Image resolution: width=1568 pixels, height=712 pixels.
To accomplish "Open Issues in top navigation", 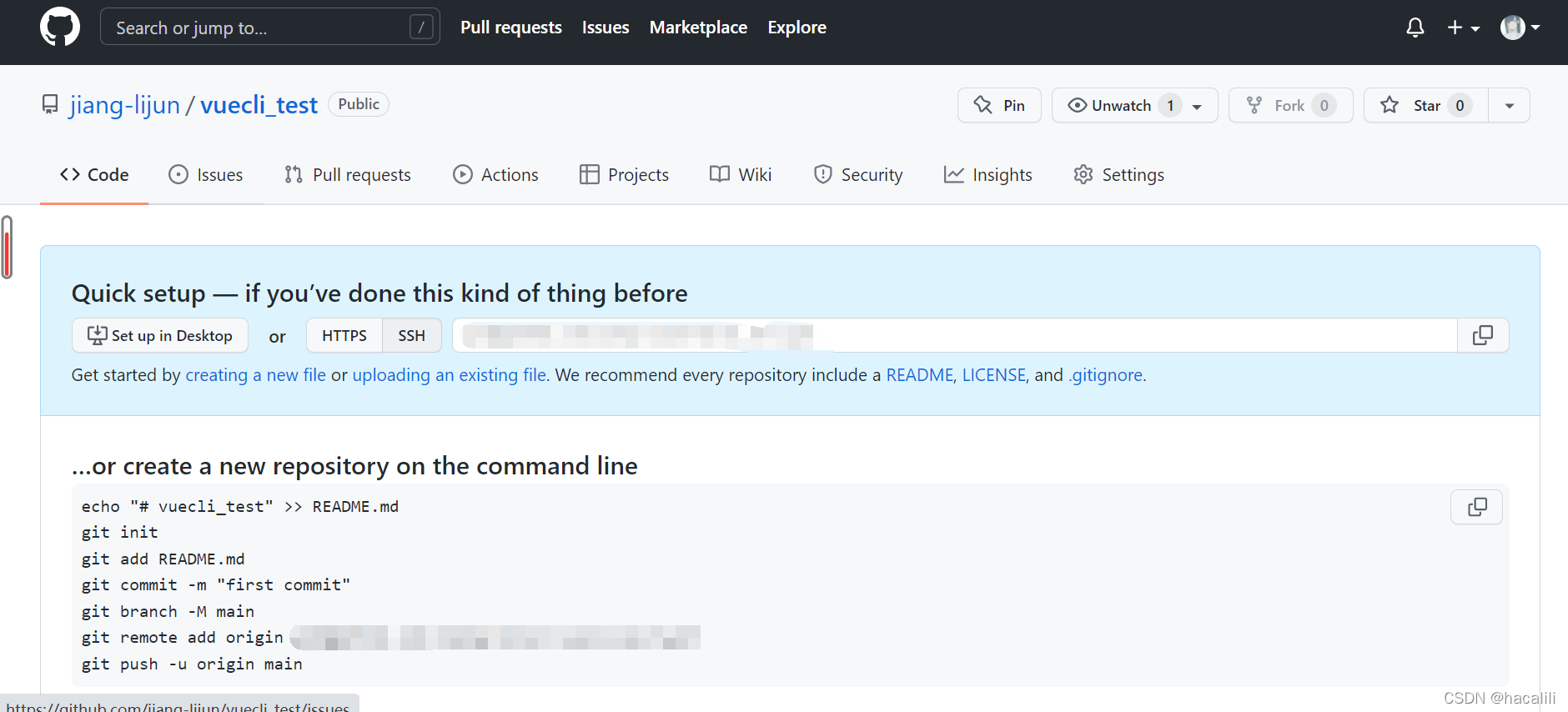I will click(606, 28).
